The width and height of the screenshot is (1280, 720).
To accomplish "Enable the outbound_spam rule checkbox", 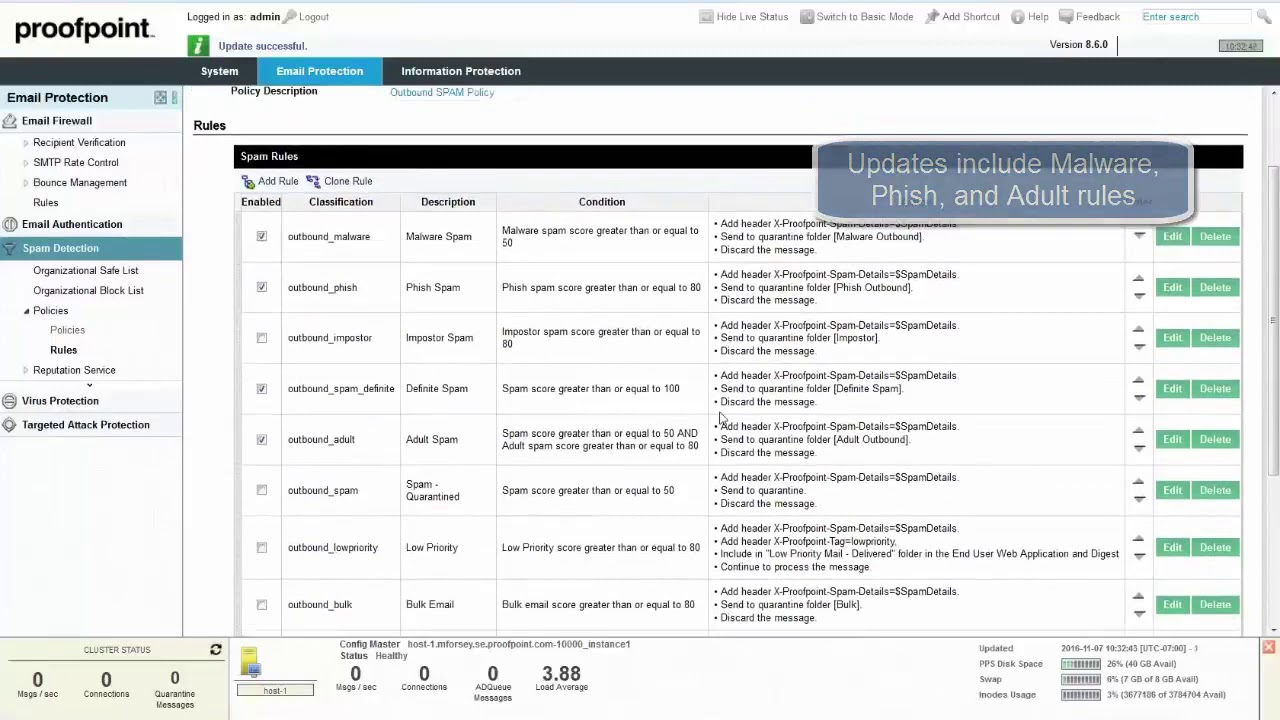I will click(262, 491).
